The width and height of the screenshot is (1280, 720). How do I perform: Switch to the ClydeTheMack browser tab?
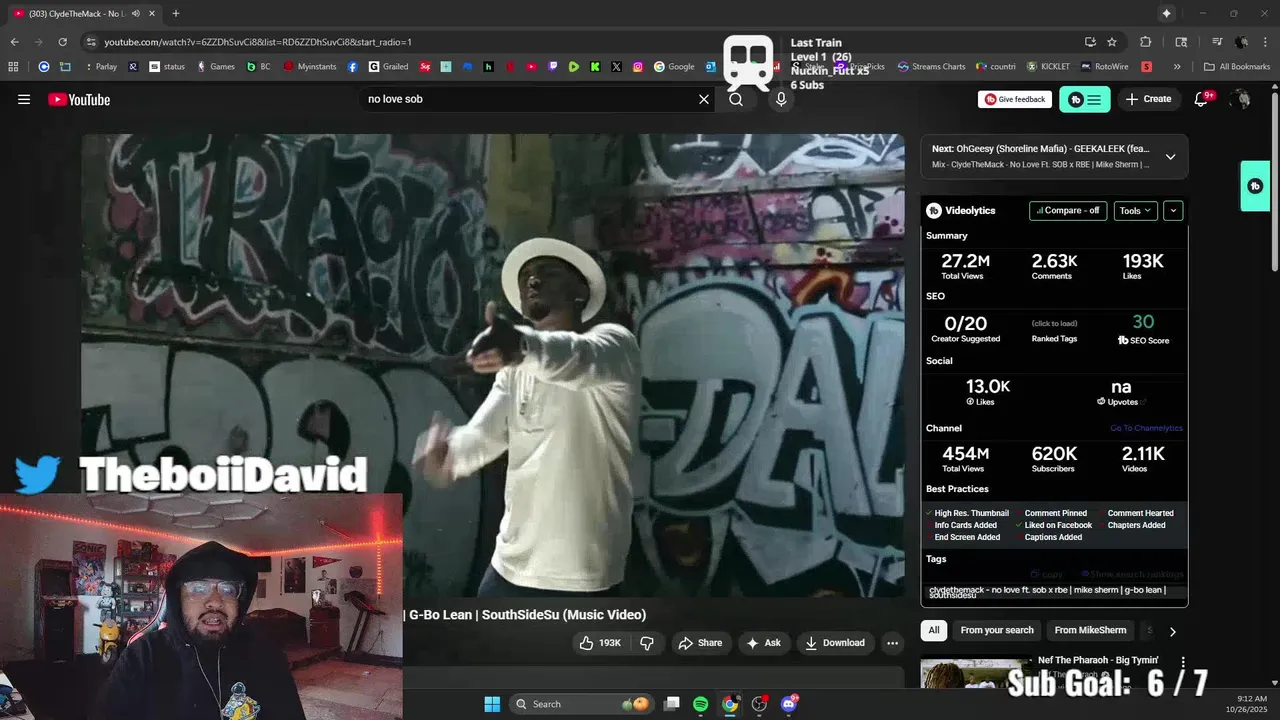[x=84, y=13]
